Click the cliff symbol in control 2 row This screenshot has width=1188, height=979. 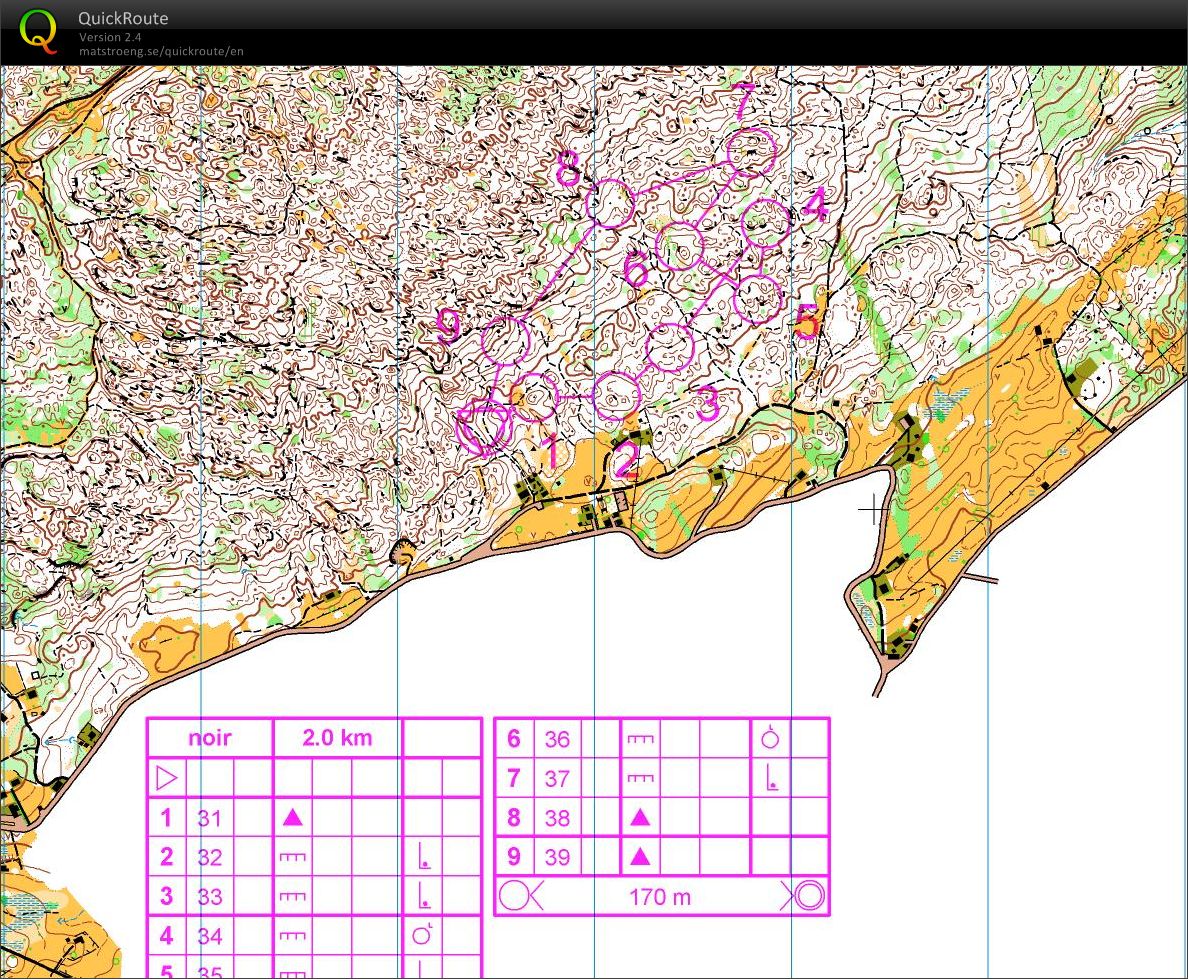[x=292, y=856]
